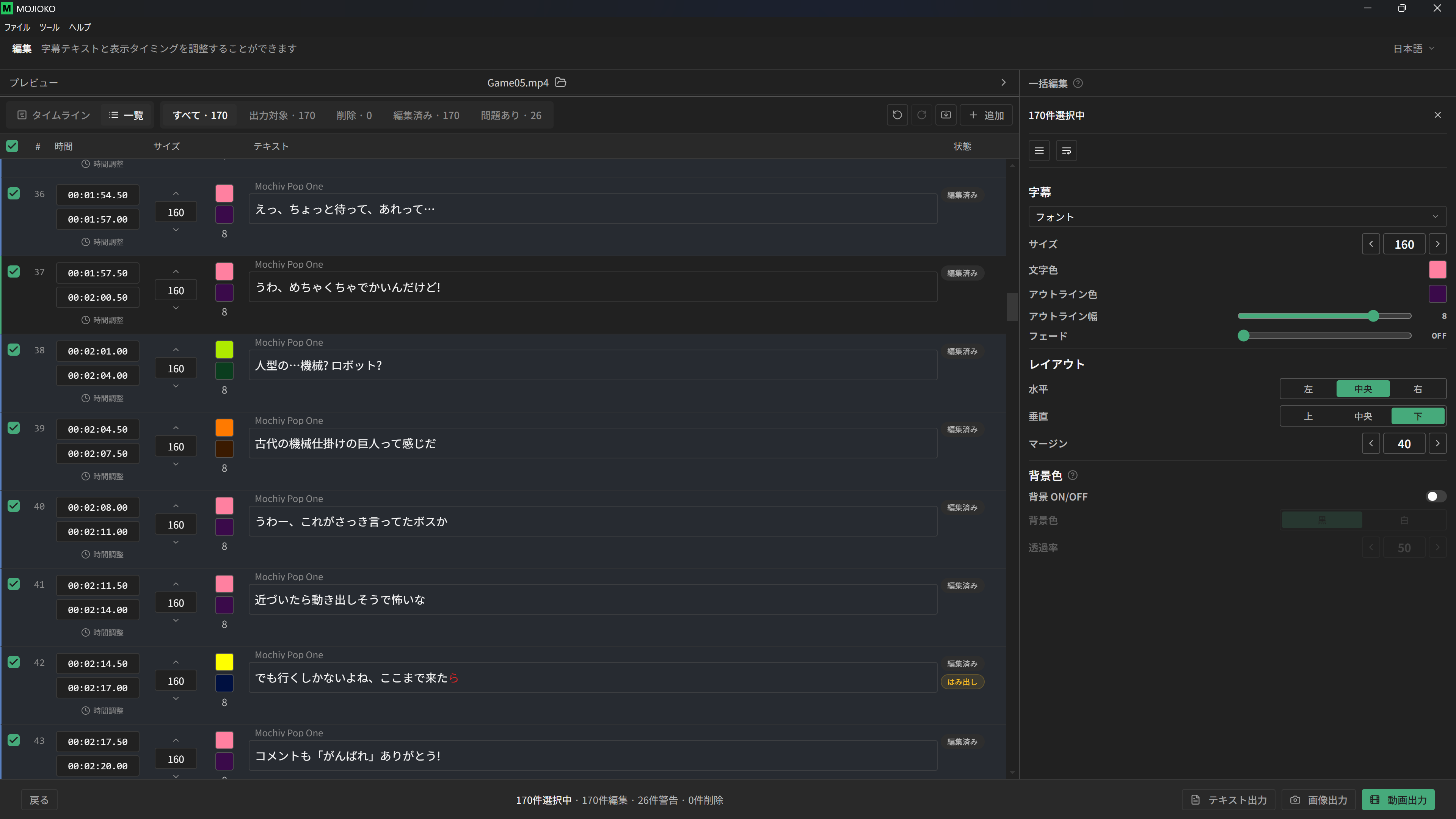The width and height of the screenshot is (1456, 819).
Task: Open 時間調整 for row 36
Action: coord(102,242)
